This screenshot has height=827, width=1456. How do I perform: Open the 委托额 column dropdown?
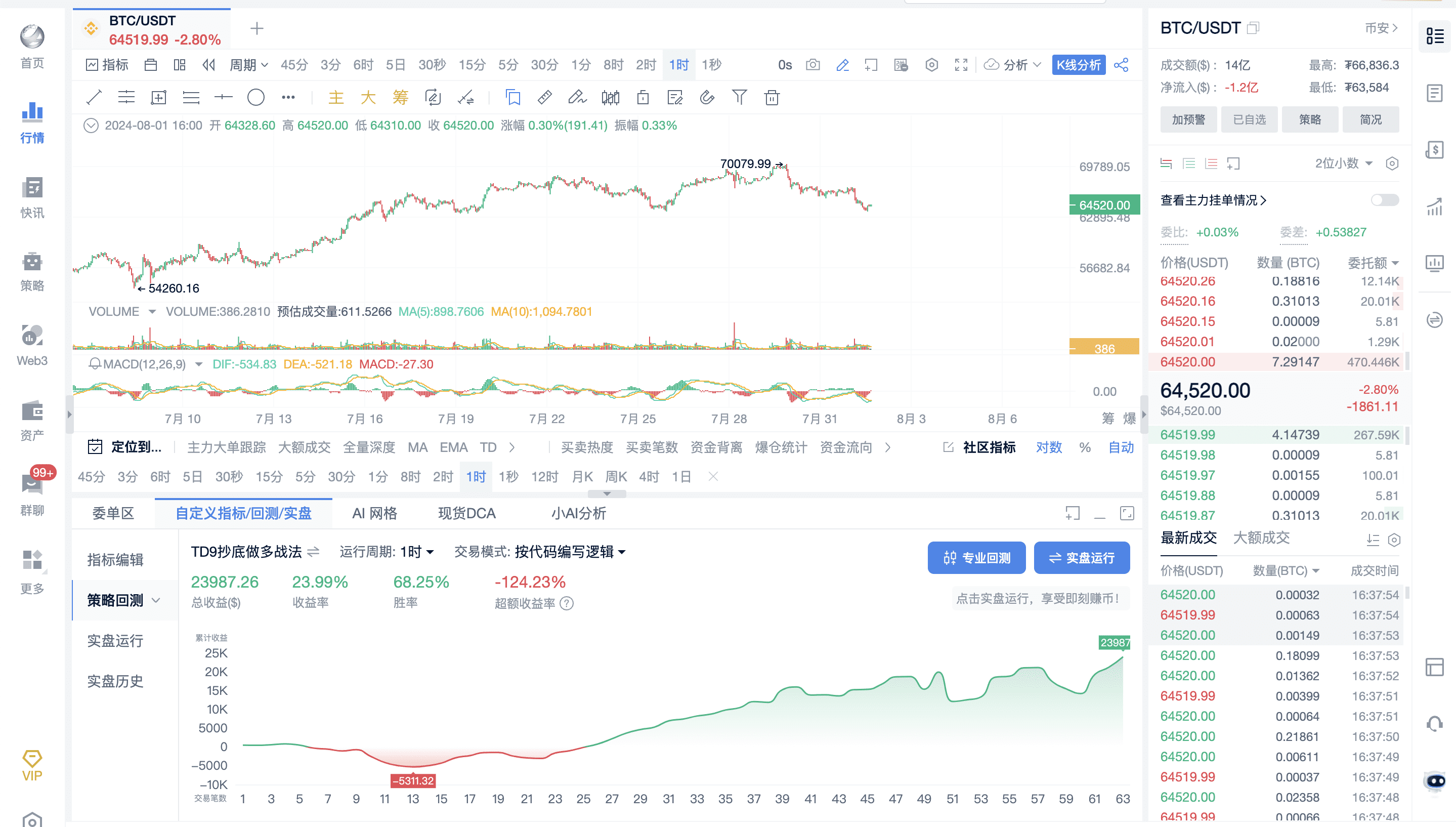1374,262
